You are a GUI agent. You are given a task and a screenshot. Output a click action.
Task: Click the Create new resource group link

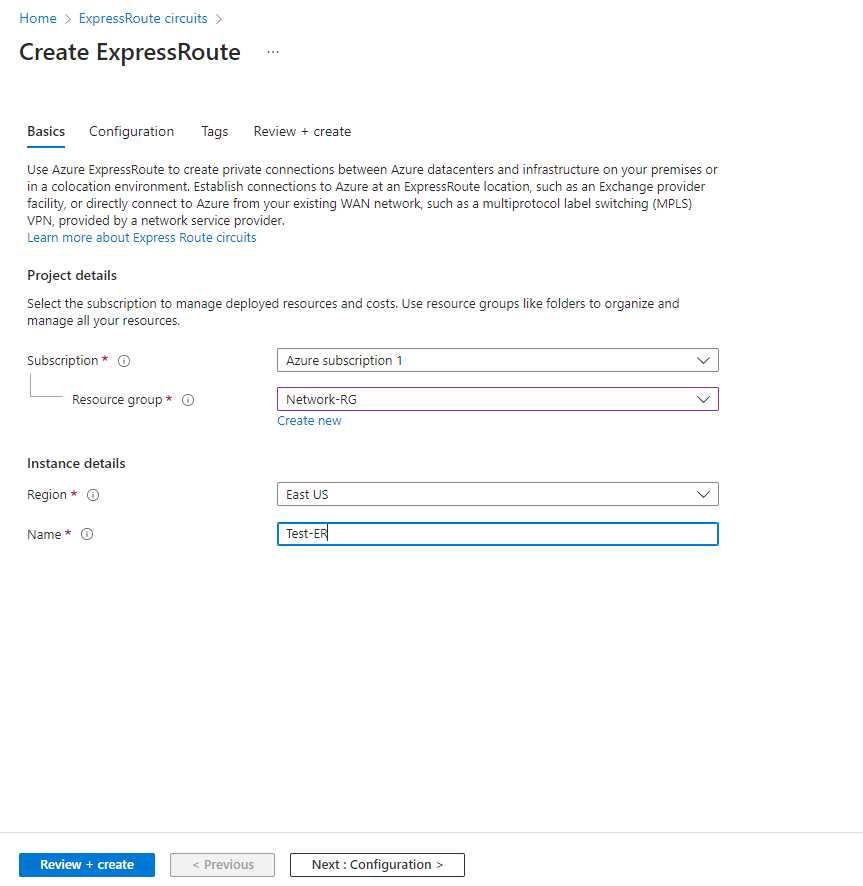(x=309, y=421)
